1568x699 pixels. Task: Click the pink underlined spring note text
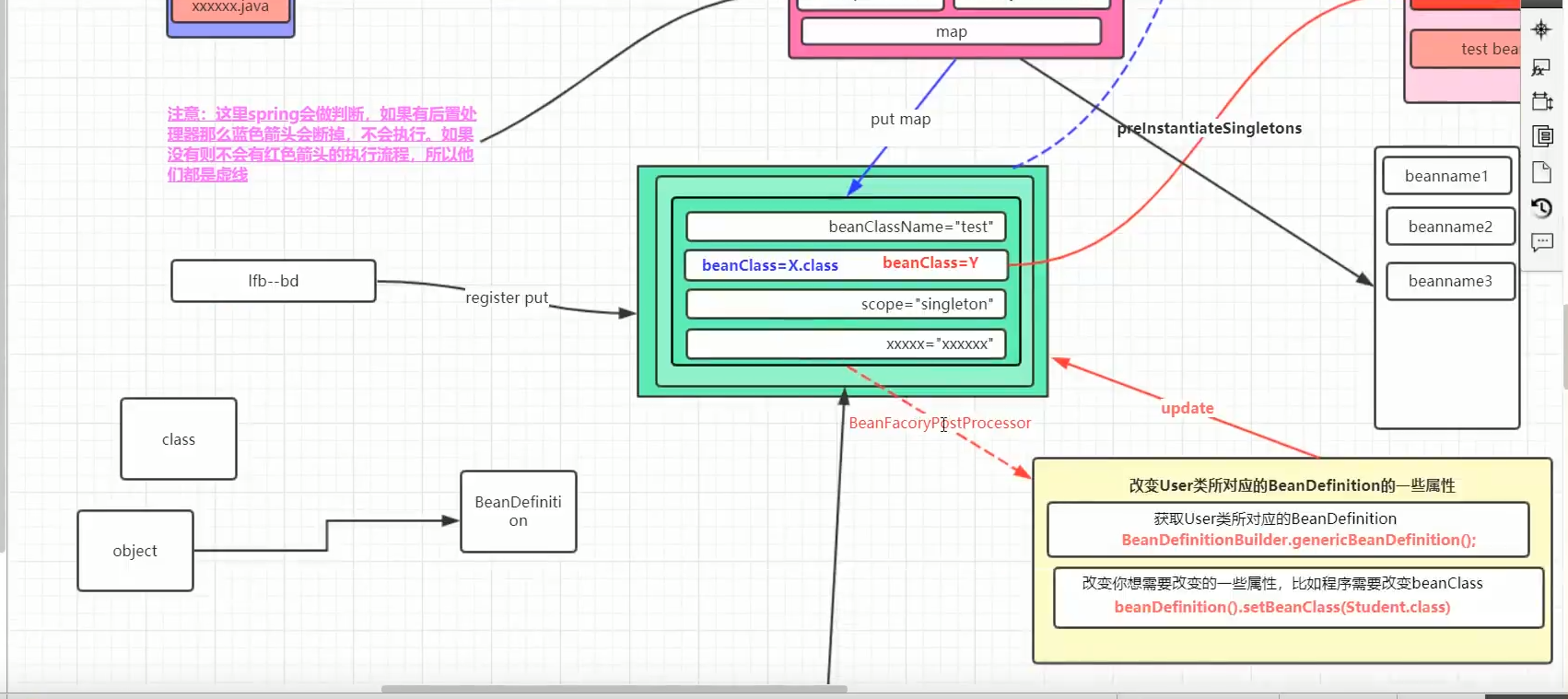click(322, 144)
